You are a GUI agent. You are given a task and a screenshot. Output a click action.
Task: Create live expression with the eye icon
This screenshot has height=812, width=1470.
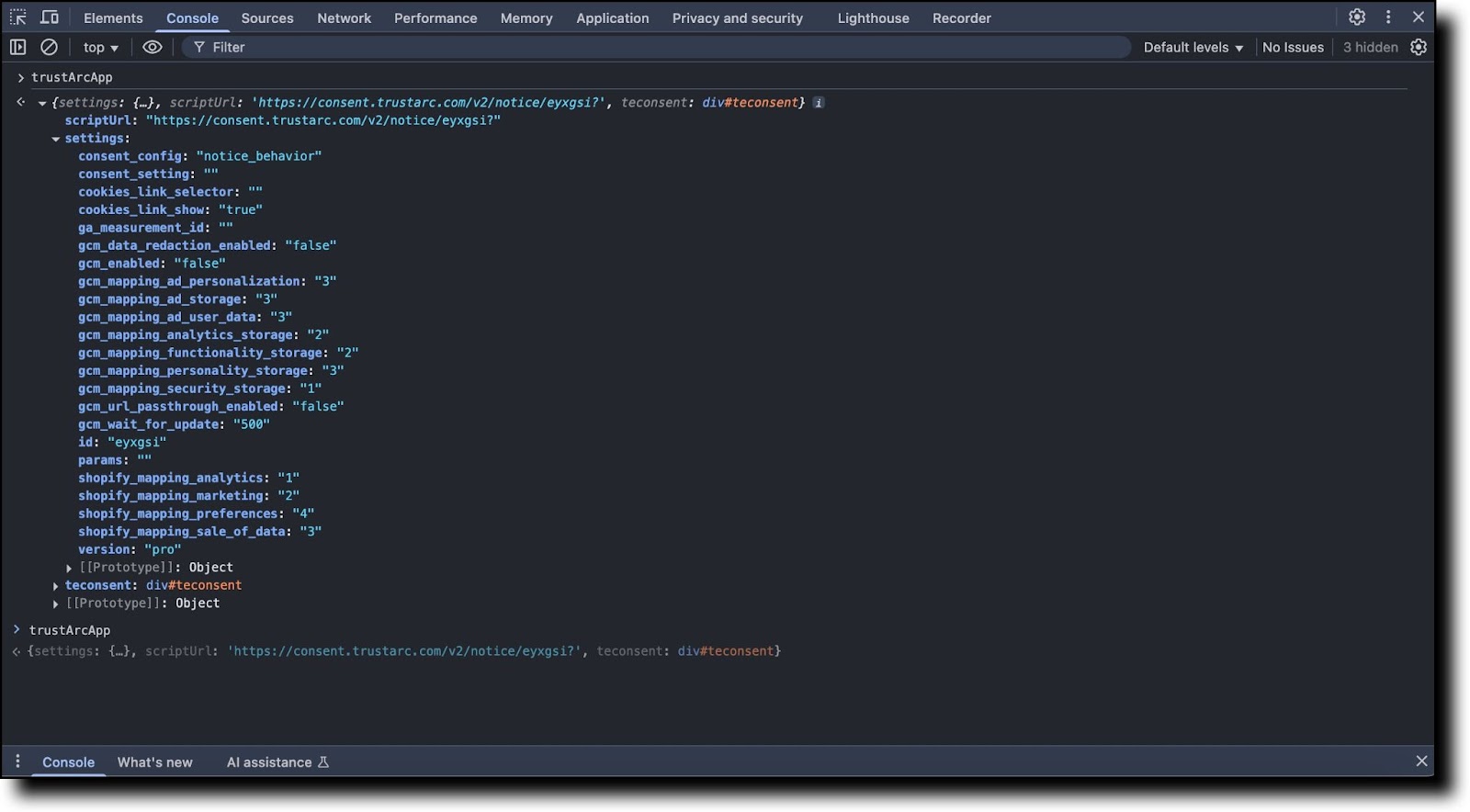(x=153, y=47)
